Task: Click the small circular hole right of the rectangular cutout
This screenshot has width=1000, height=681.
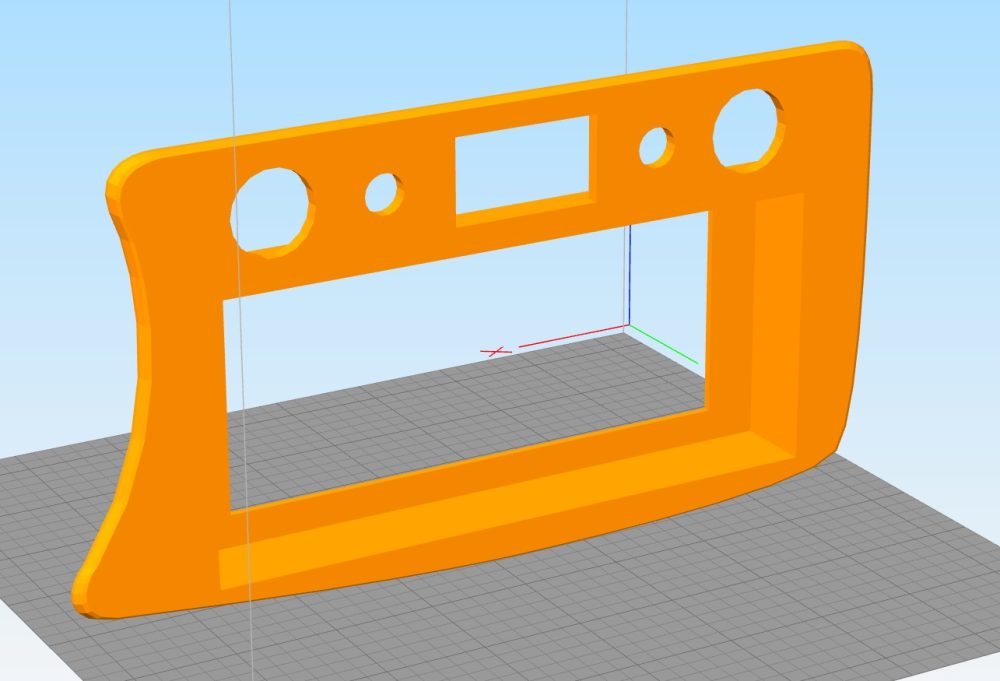Action: (x=654, y=147)
